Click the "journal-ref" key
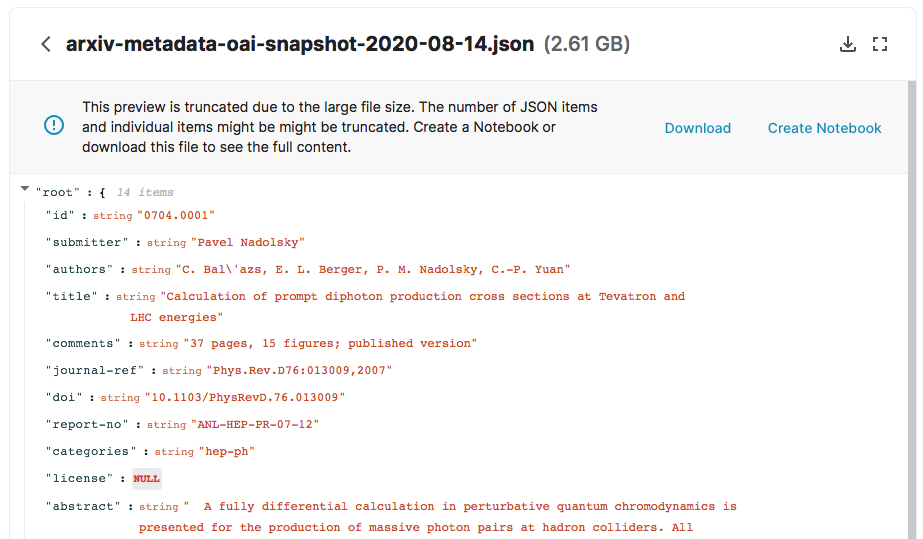This screenshot has width=923, height=539. point(94,370)
